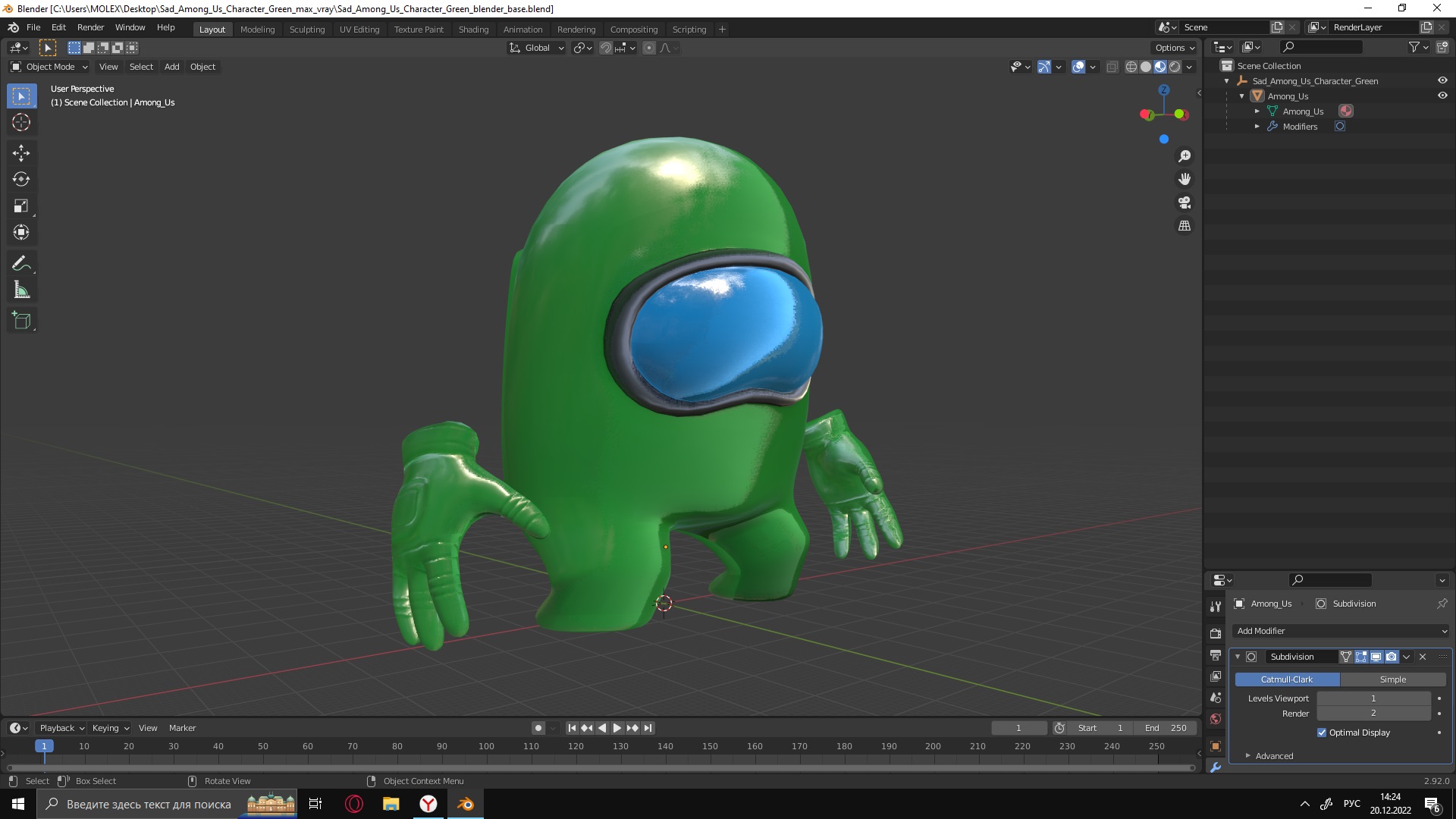Switch to Sculpting workspace tab
This screenshot has width=1456, height=819.
(306, 30)
